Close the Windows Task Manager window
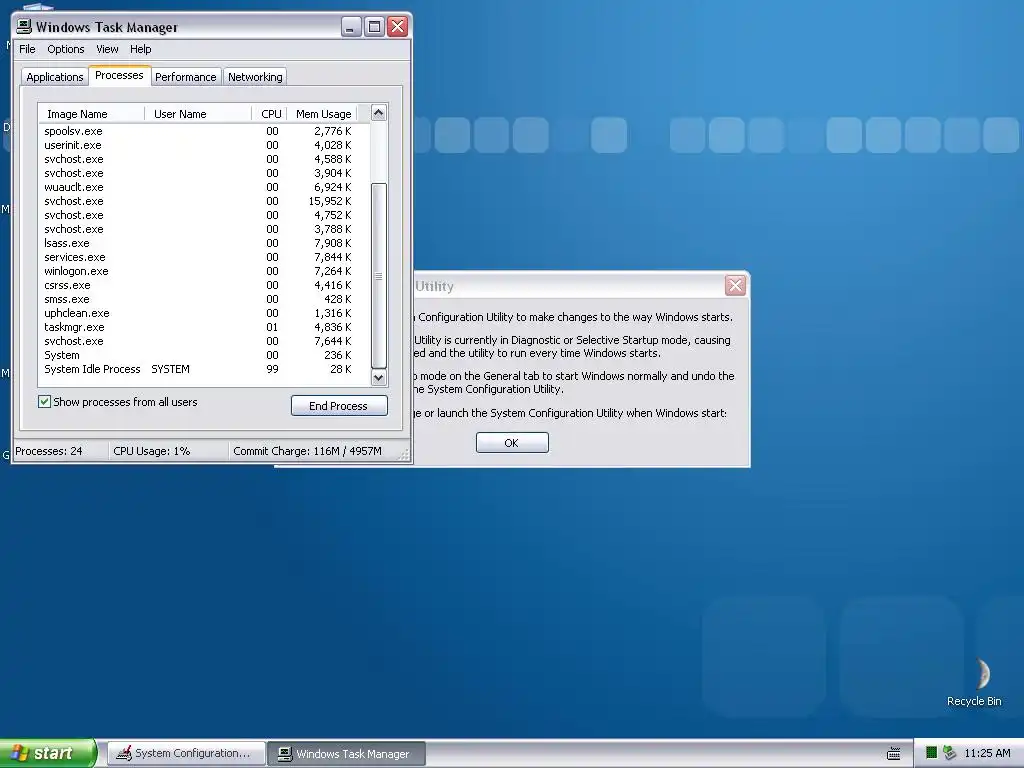This screenshot has width=1024, height=768. point(398,27)
